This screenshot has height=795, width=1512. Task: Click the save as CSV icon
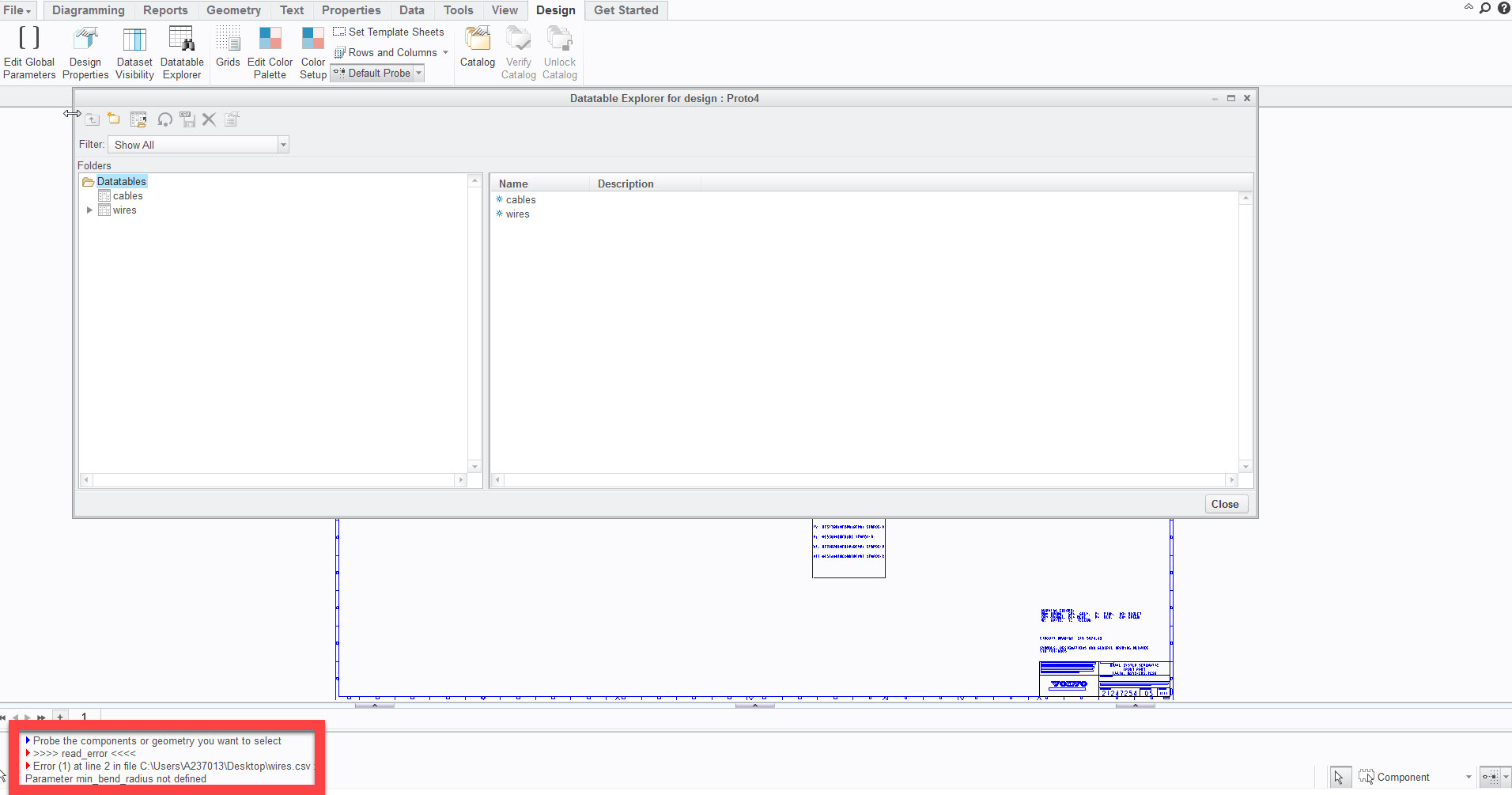tap(187, 119)
